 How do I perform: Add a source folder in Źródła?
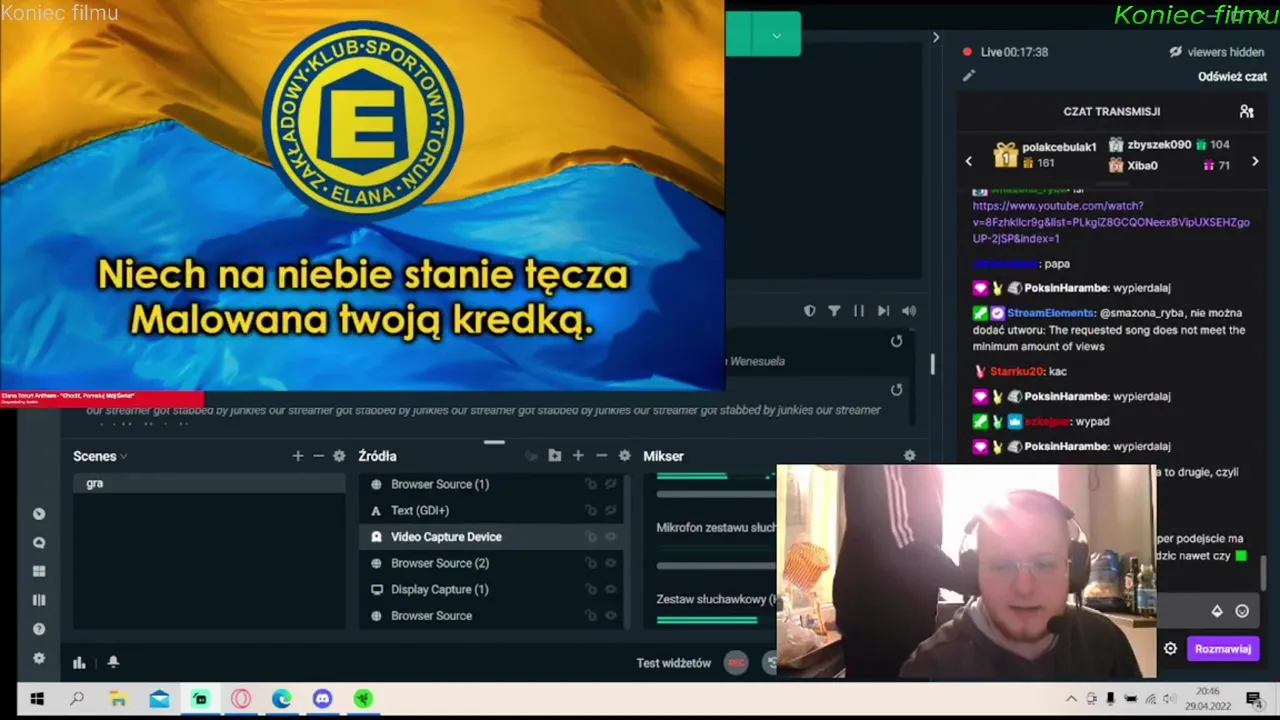click(x=555, y=456)
